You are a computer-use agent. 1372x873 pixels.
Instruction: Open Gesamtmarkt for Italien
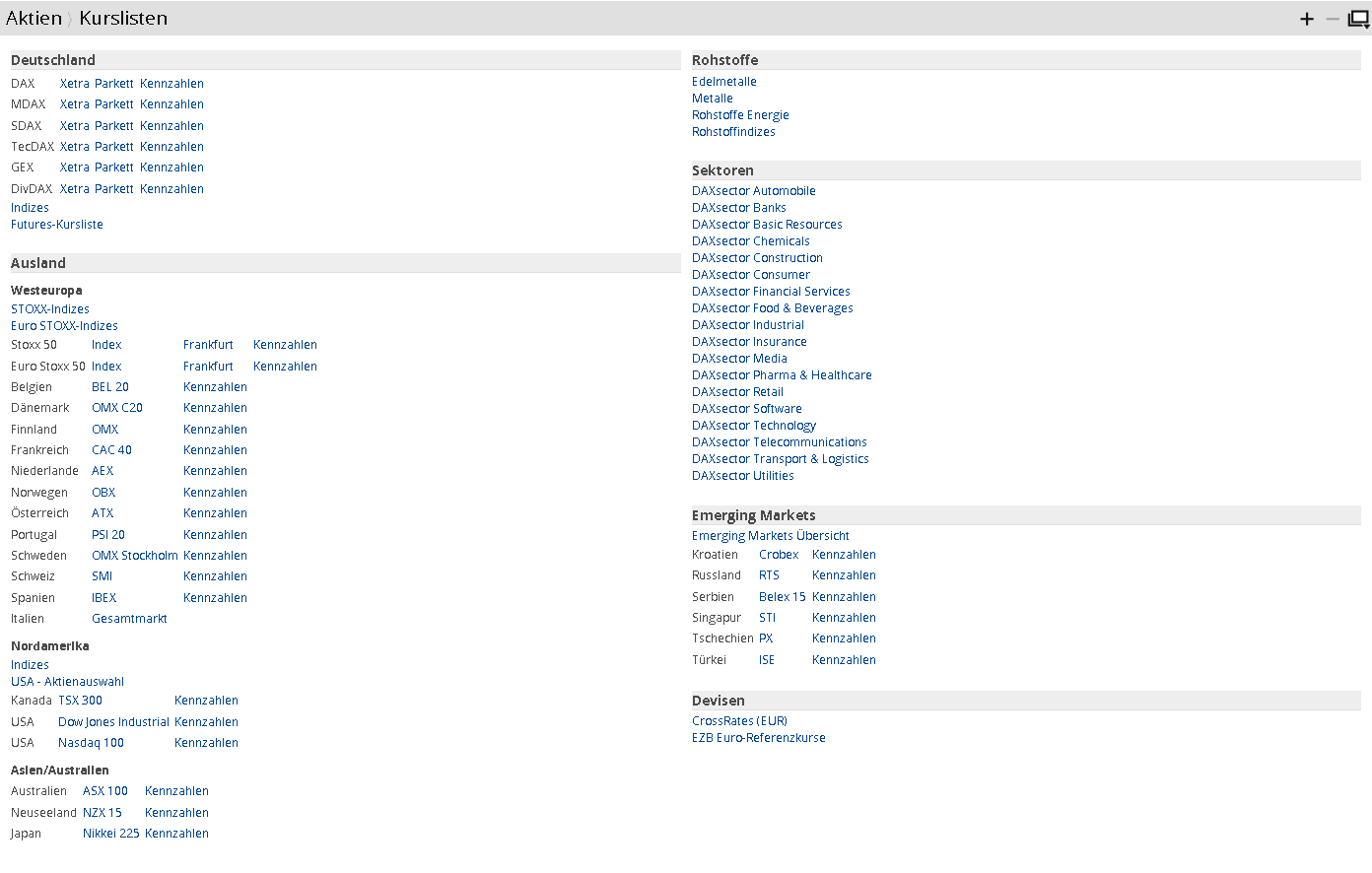pyautogui.click(x=129, y=619)
